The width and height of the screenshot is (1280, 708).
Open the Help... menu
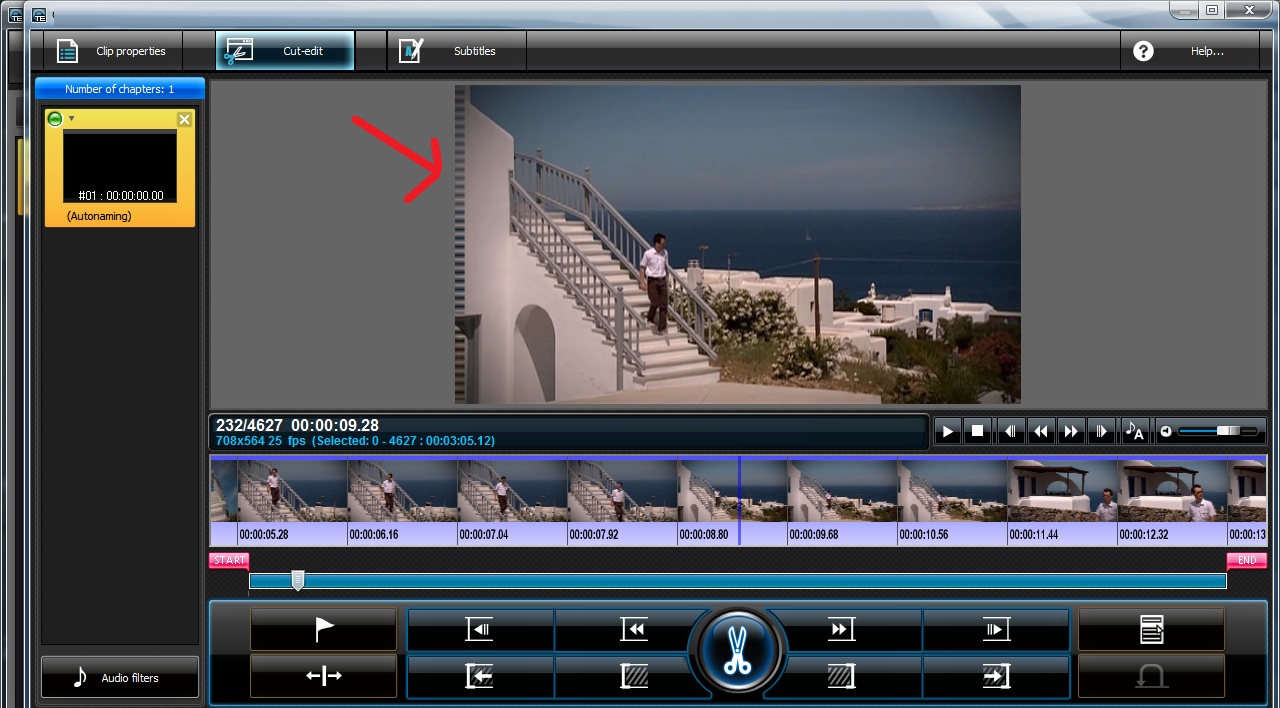coord(1190,51)
